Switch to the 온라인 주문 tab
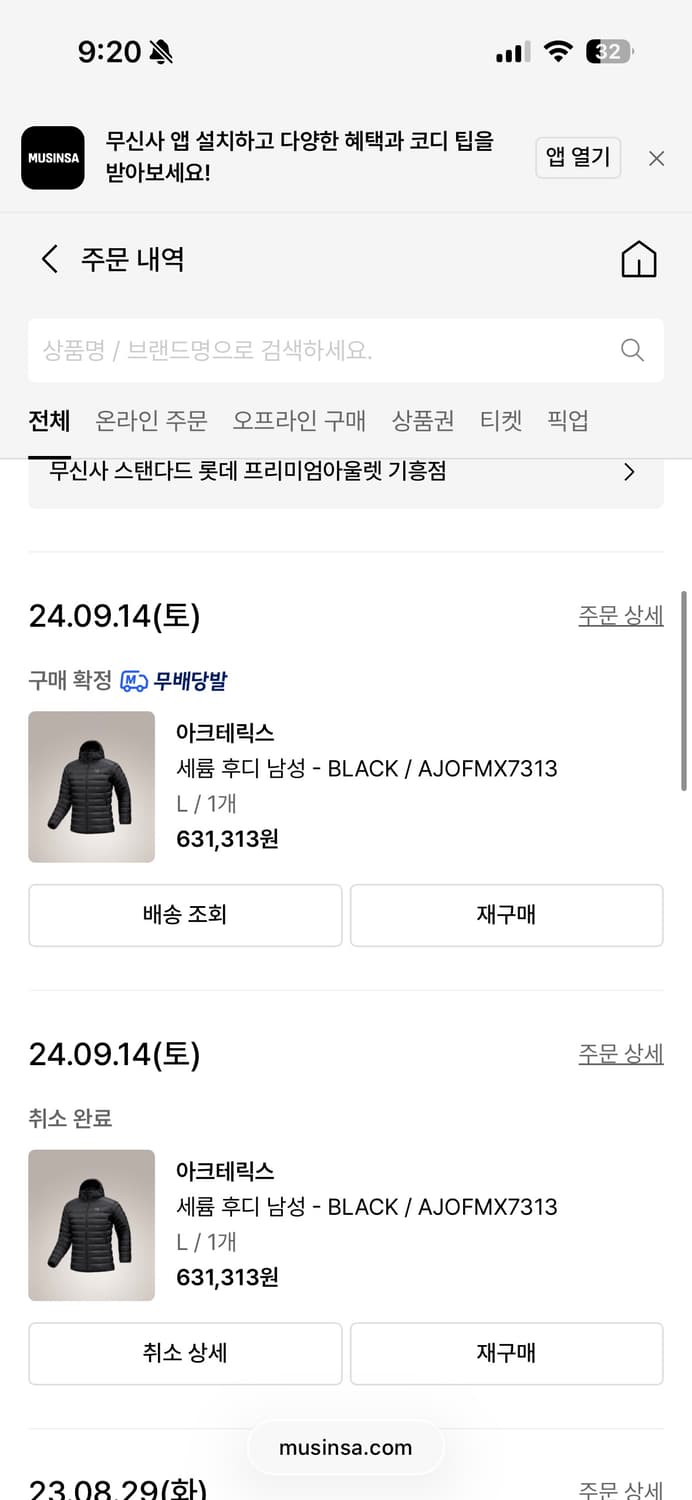 [x=150, y=421]
